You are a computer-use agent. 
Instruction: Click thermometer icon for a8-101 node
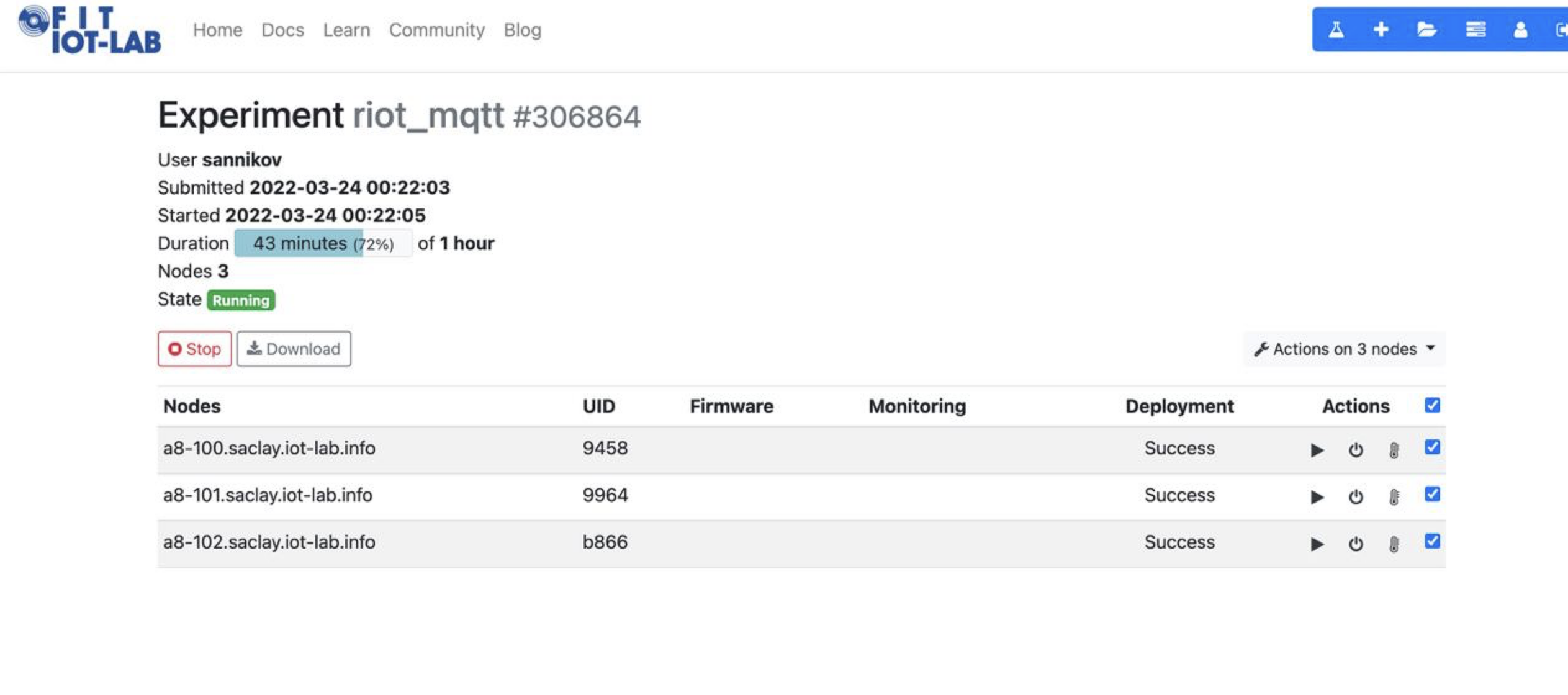click(1394, 496)
